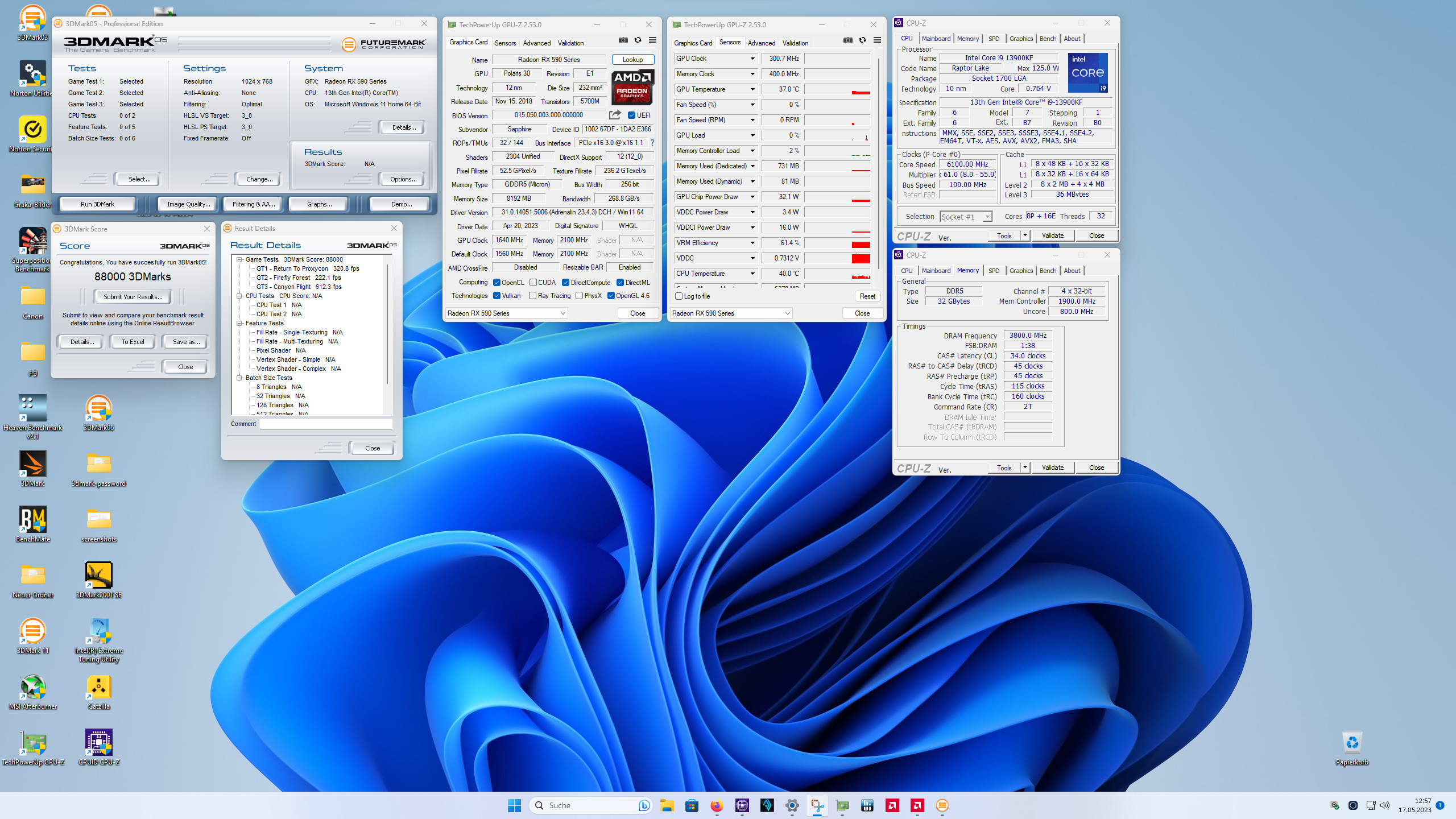Click Submit Your Results... button

tap(133, 297)
